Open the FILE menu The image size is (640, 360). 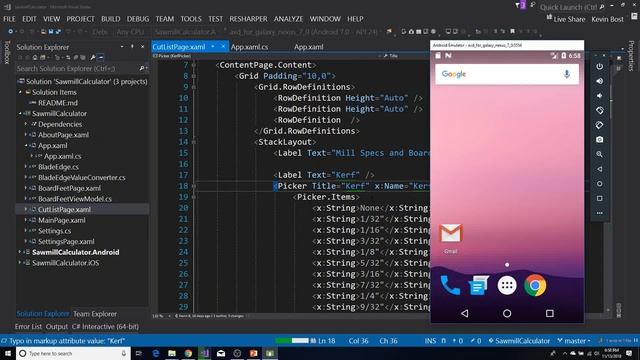[9, 19]
